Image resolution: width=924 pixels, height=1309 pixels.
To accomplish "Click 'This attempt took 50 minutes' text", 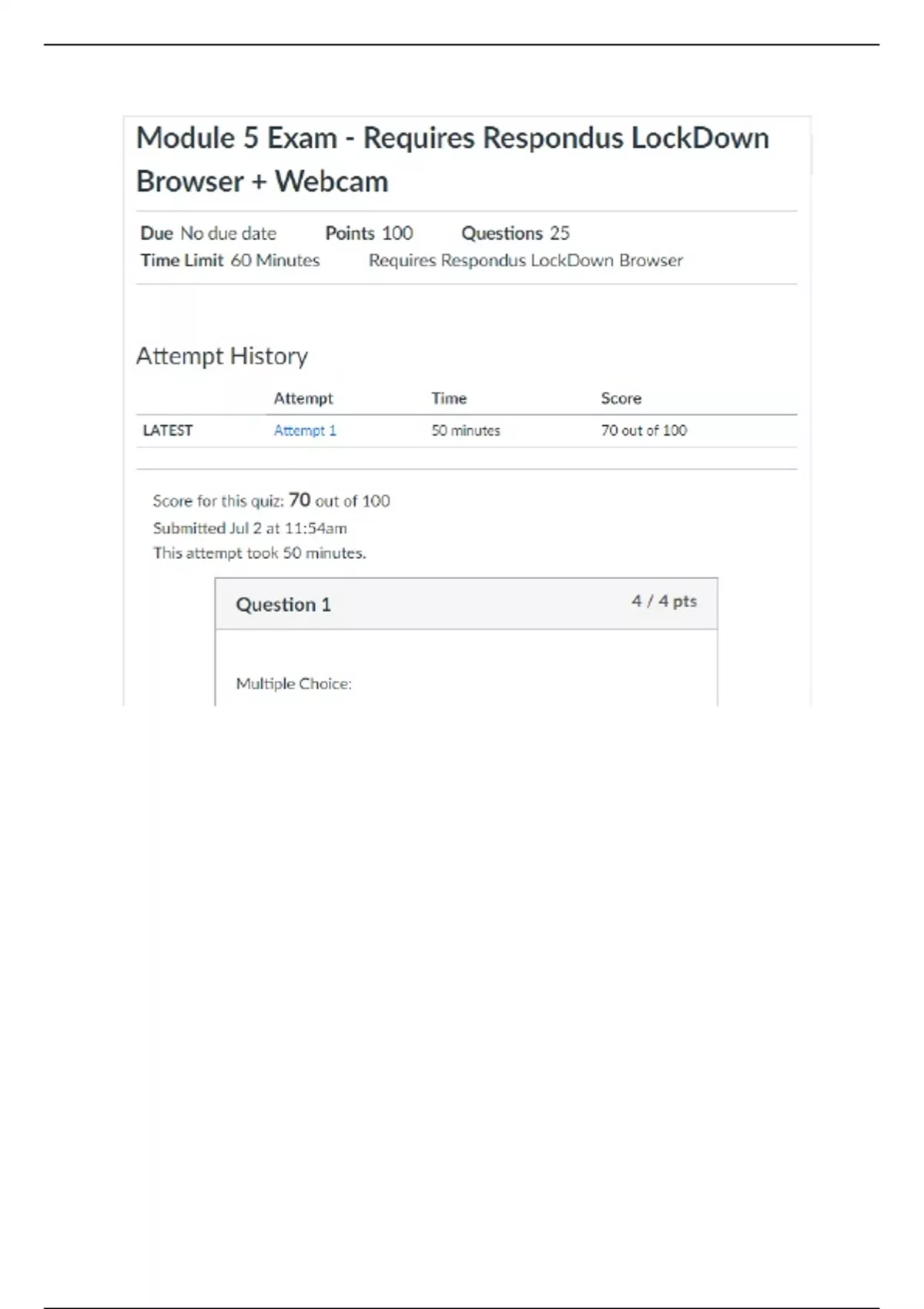I will [x=259, y=553].
